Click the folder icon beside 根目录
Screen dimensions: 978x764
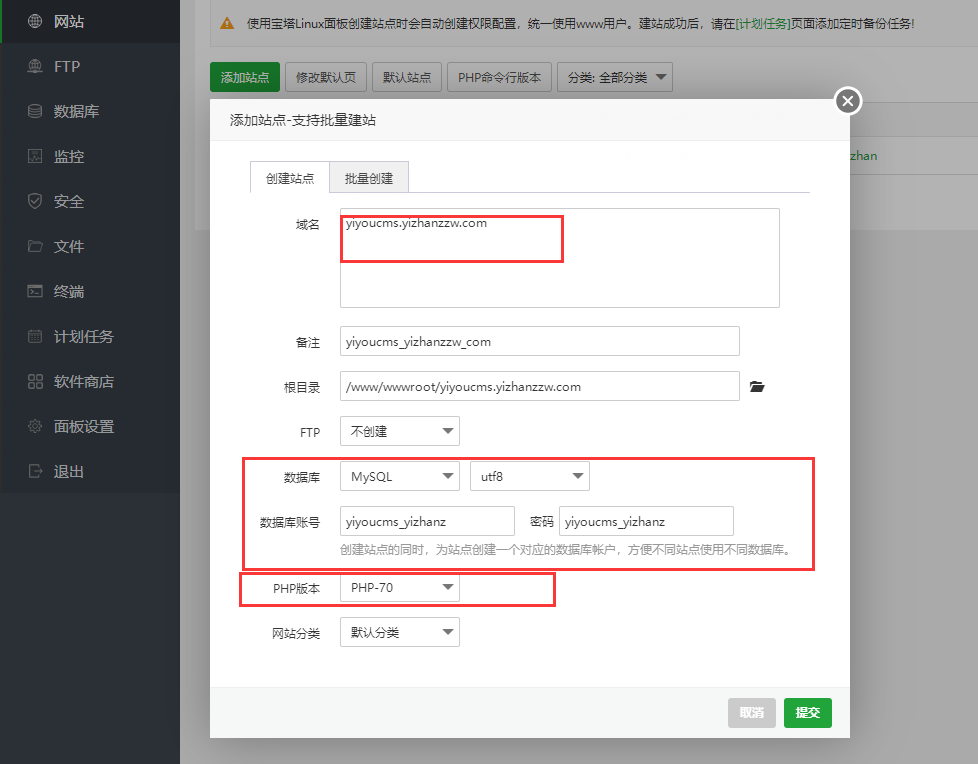tap(757, 386)
